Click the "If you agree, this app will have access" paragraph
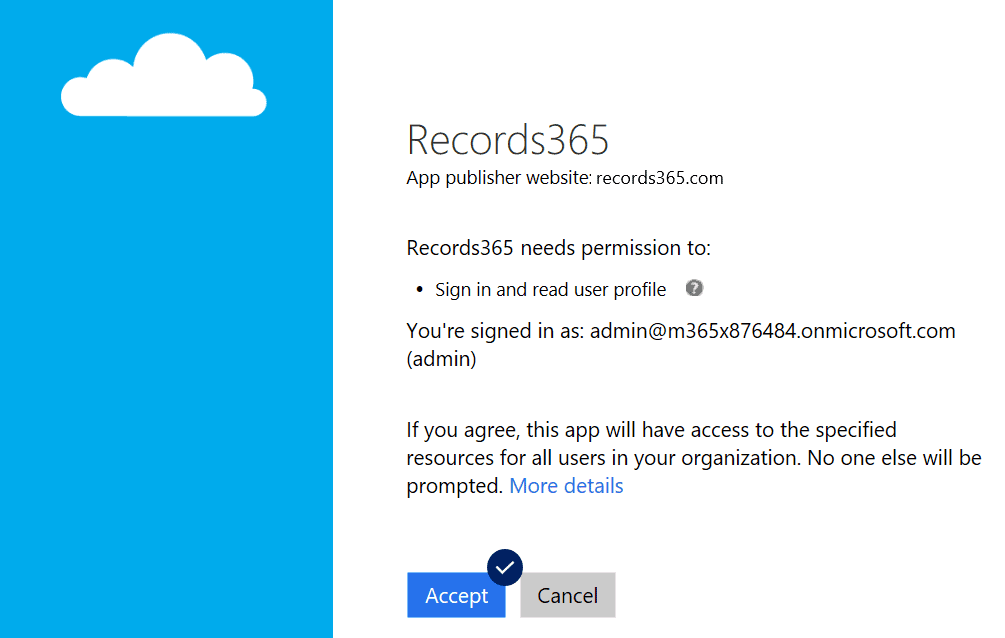Image resolution: width=1005 pixels, height=638 pixels. 694,458
